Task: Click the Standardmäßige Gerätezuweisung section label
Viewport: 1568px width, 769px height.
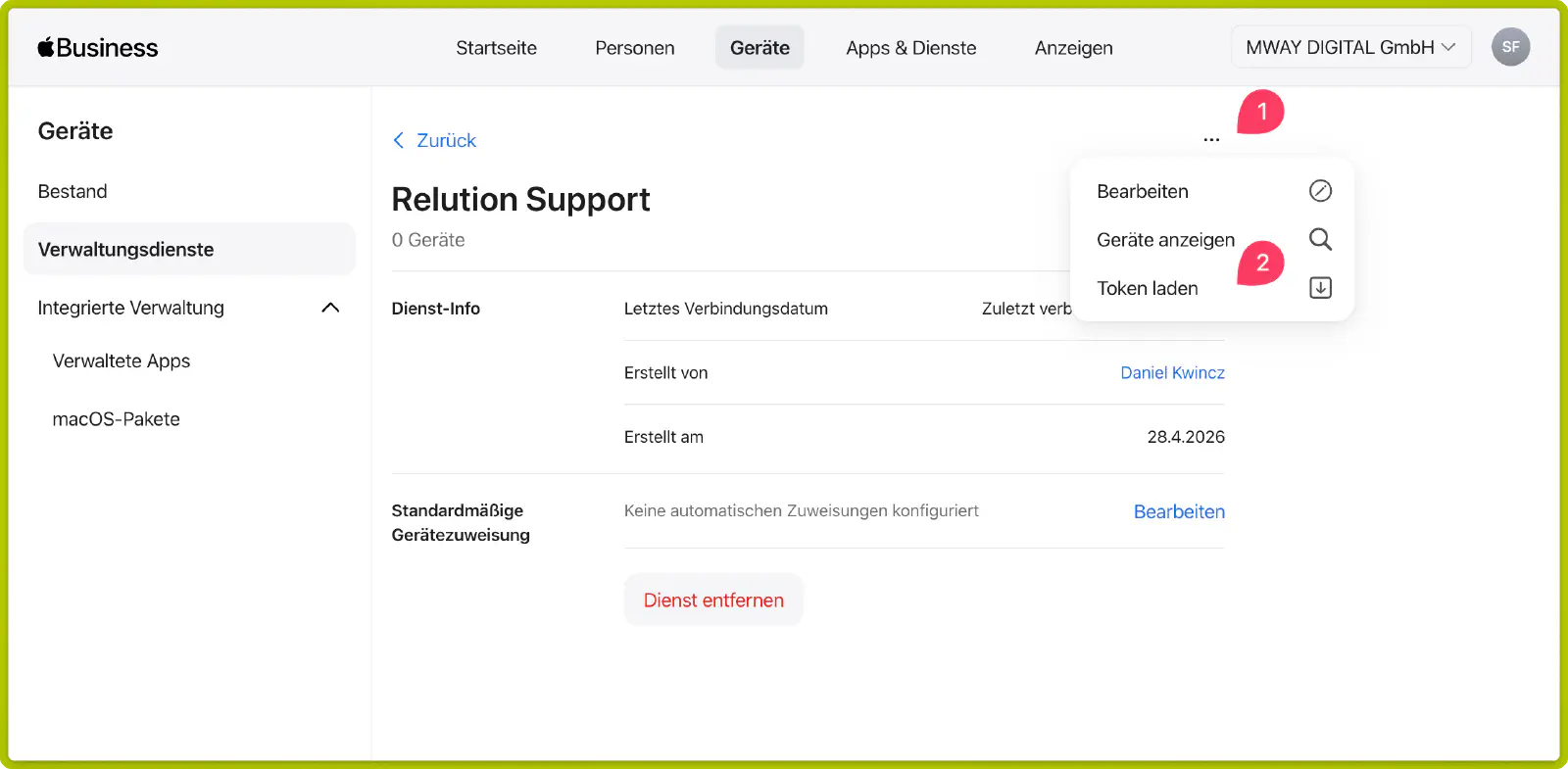Action: point(461,522)
